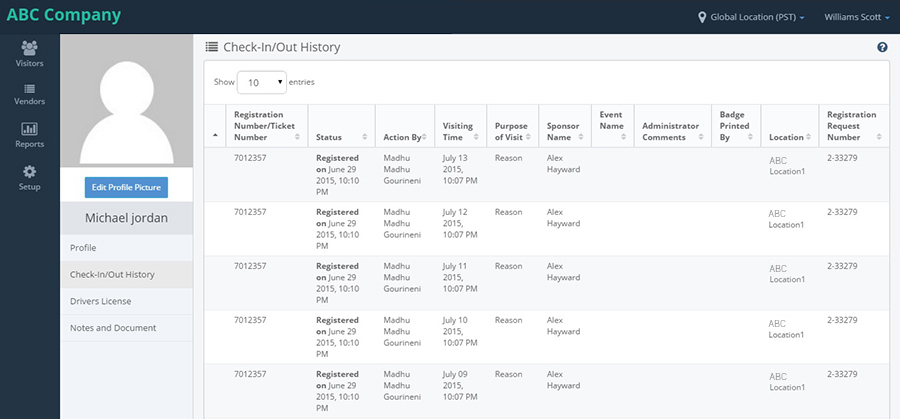Click the help question mark icon
The image size is (900, 419).
tap(882, 48)
